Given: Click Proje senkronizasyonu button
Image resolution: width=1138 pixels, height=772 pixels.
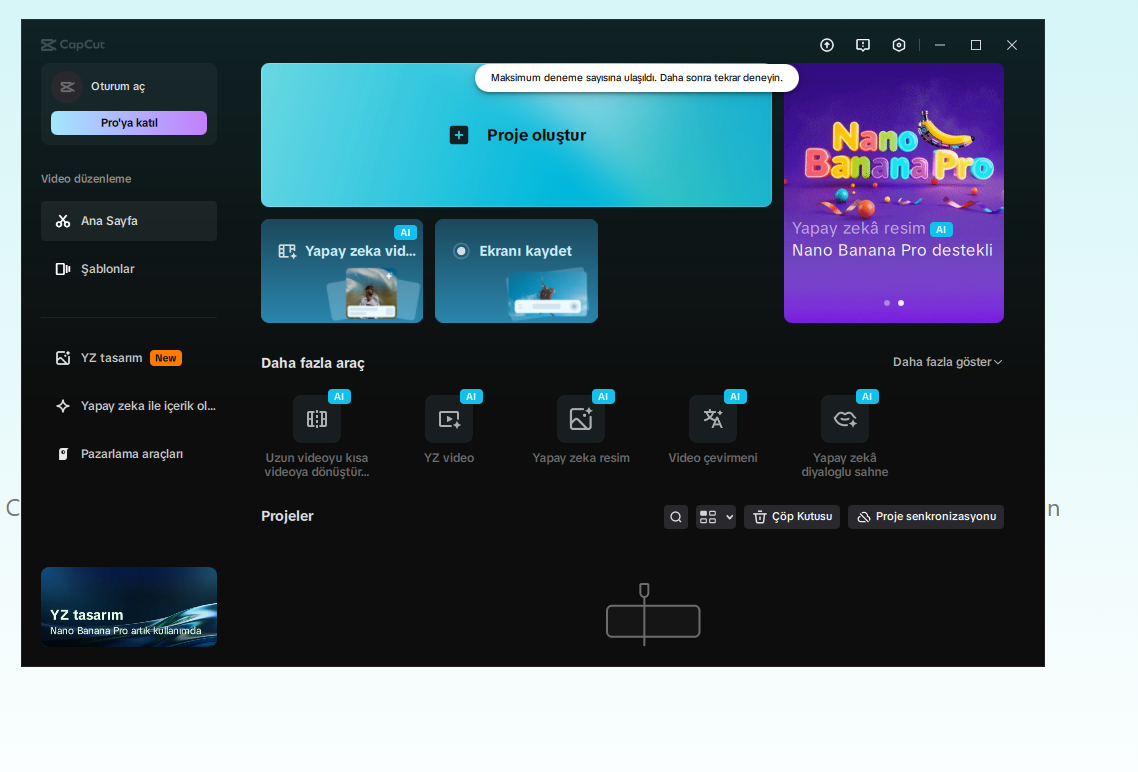Looking at the screenshot, I should point(926,517).
